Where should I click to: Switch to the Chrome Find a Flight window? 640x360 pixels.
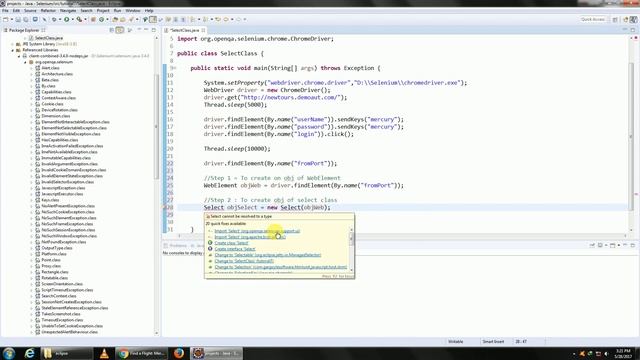[x=142, y=353]
